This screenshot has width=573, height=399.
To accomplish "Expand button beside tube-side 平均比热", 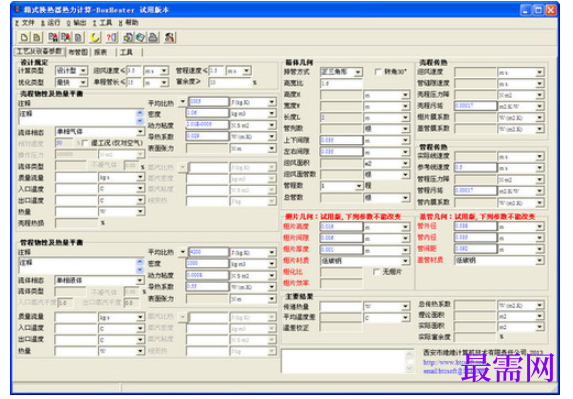I will pyautogui.click(x=182, y=252).
